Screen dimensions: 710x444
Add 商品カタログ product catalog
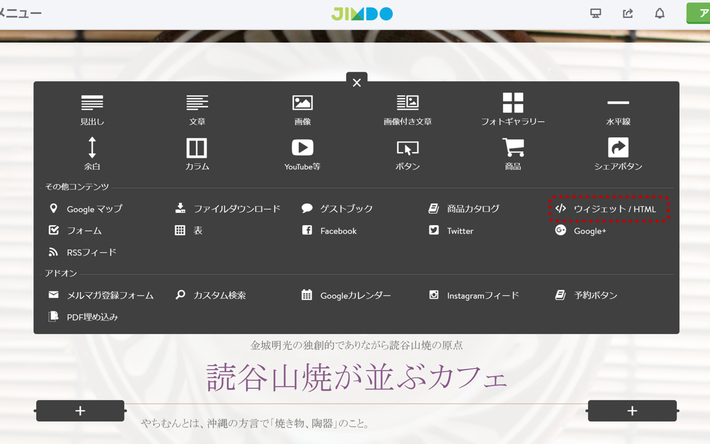[464, 209]
